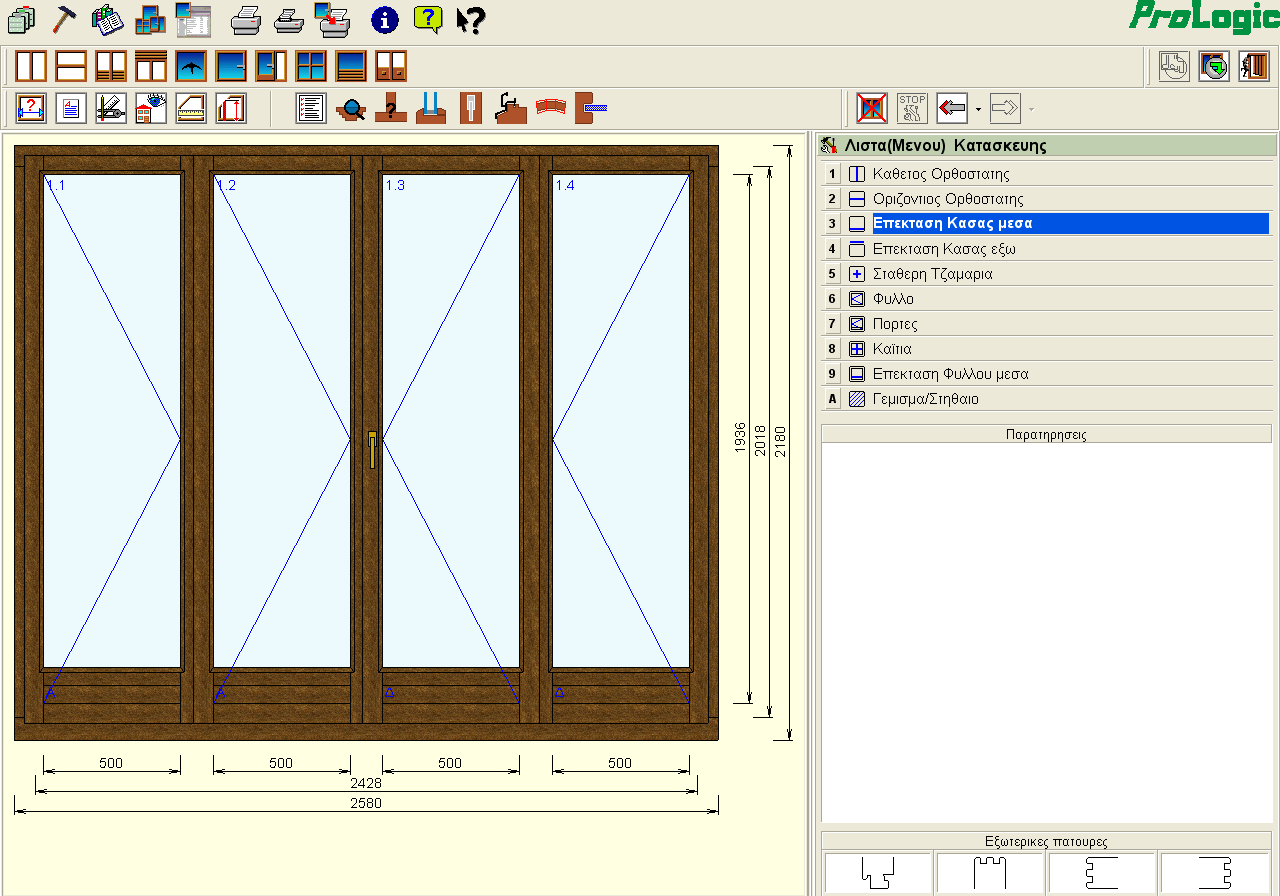Select the double panel door icon

pos(391,66)
